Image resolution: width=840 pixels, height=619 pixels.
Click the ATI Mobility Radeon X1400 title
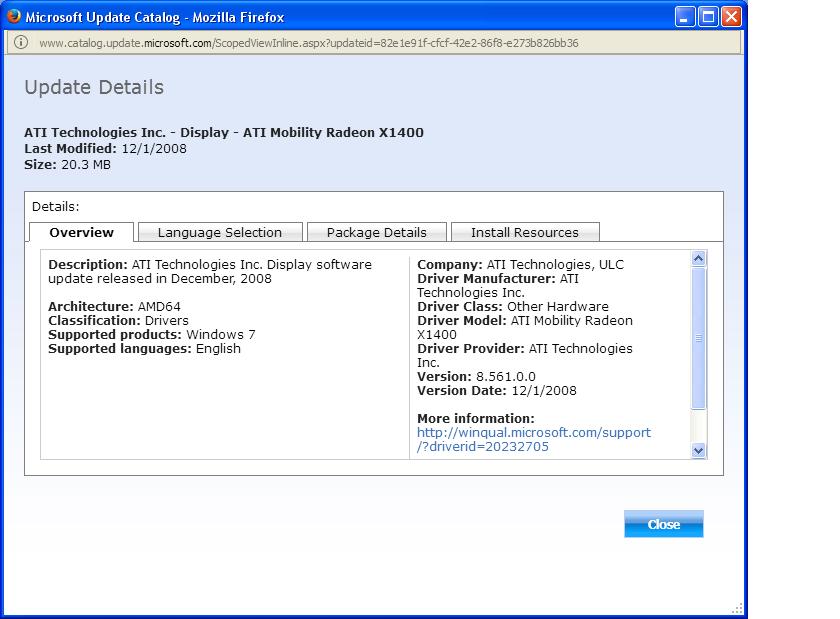224,132
